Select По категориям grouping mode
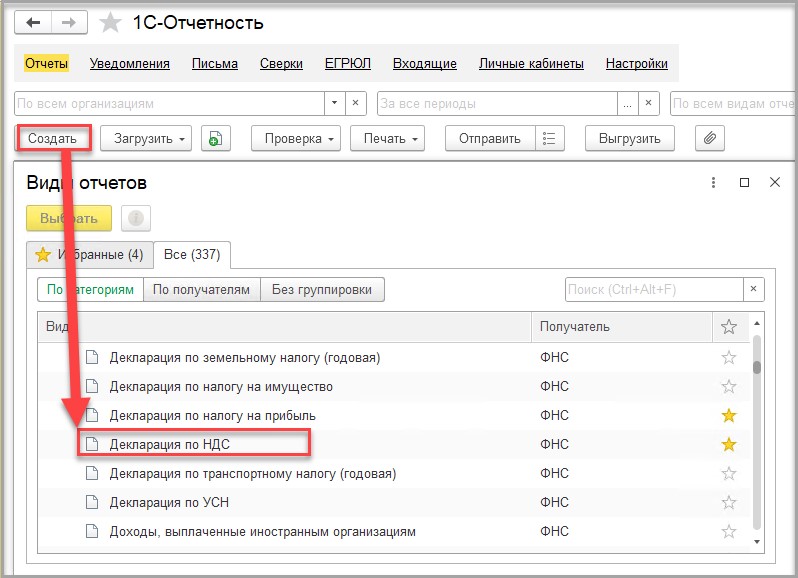798x578 pixels. pos(91,290)
